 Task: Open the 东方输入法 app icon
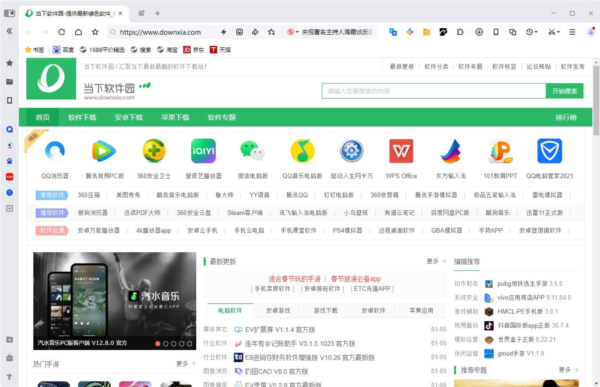(x=451, y=151)
